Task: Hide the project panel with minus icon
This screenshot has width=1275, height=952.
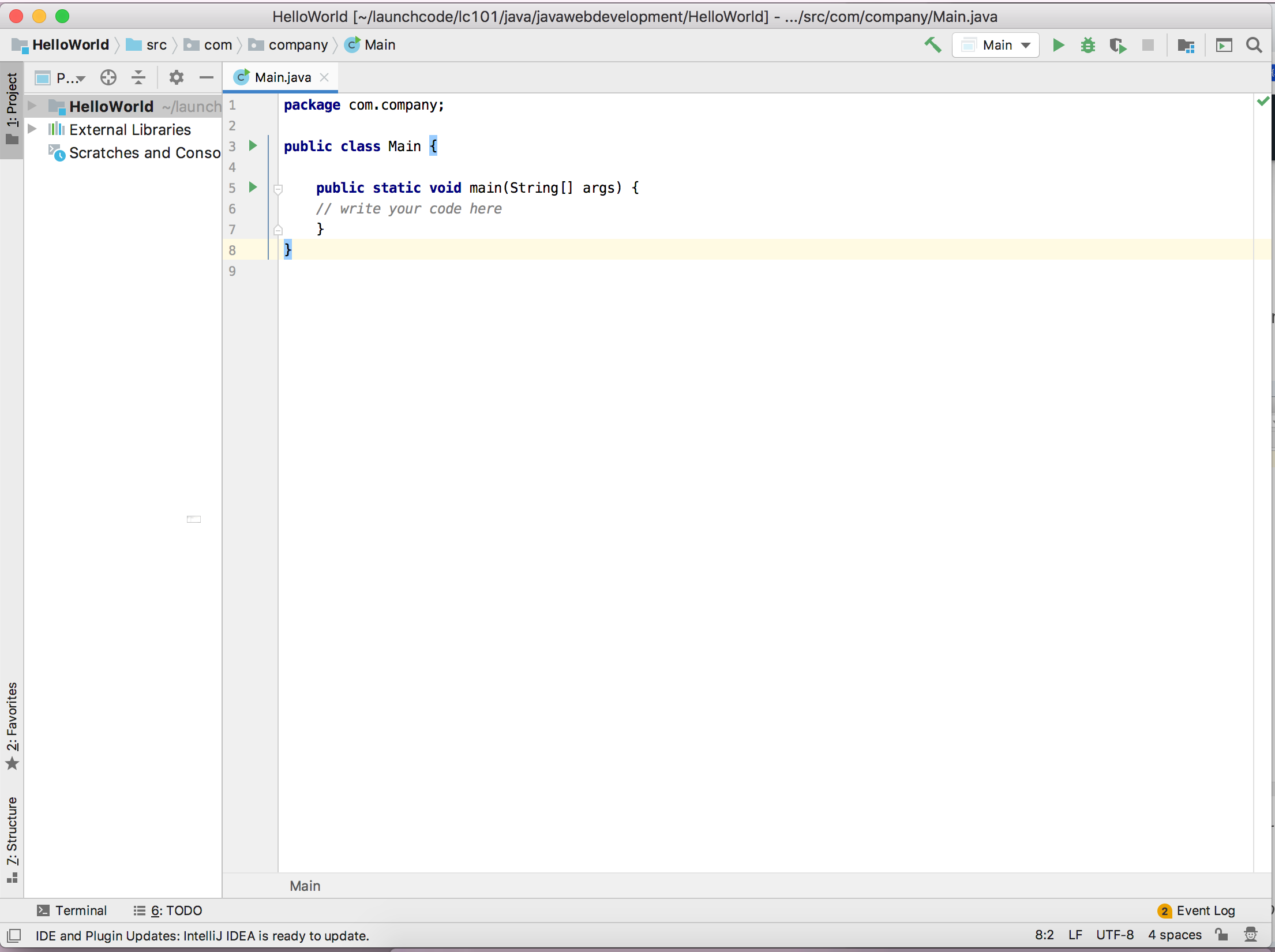Action: coord(207,77)
